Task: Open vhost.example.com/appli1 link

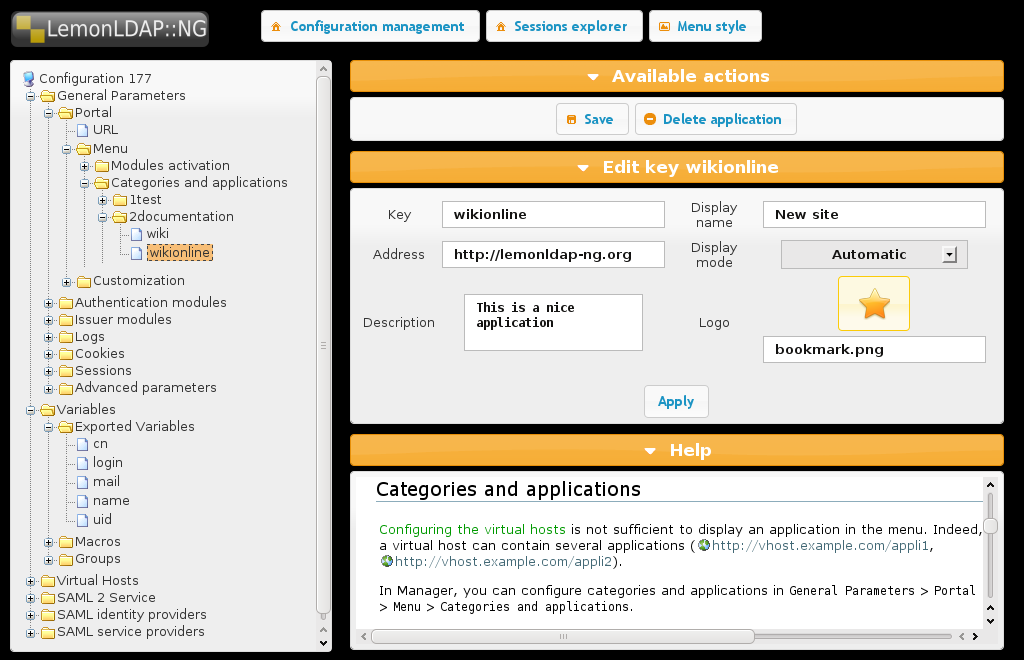Action: point(820,546)
